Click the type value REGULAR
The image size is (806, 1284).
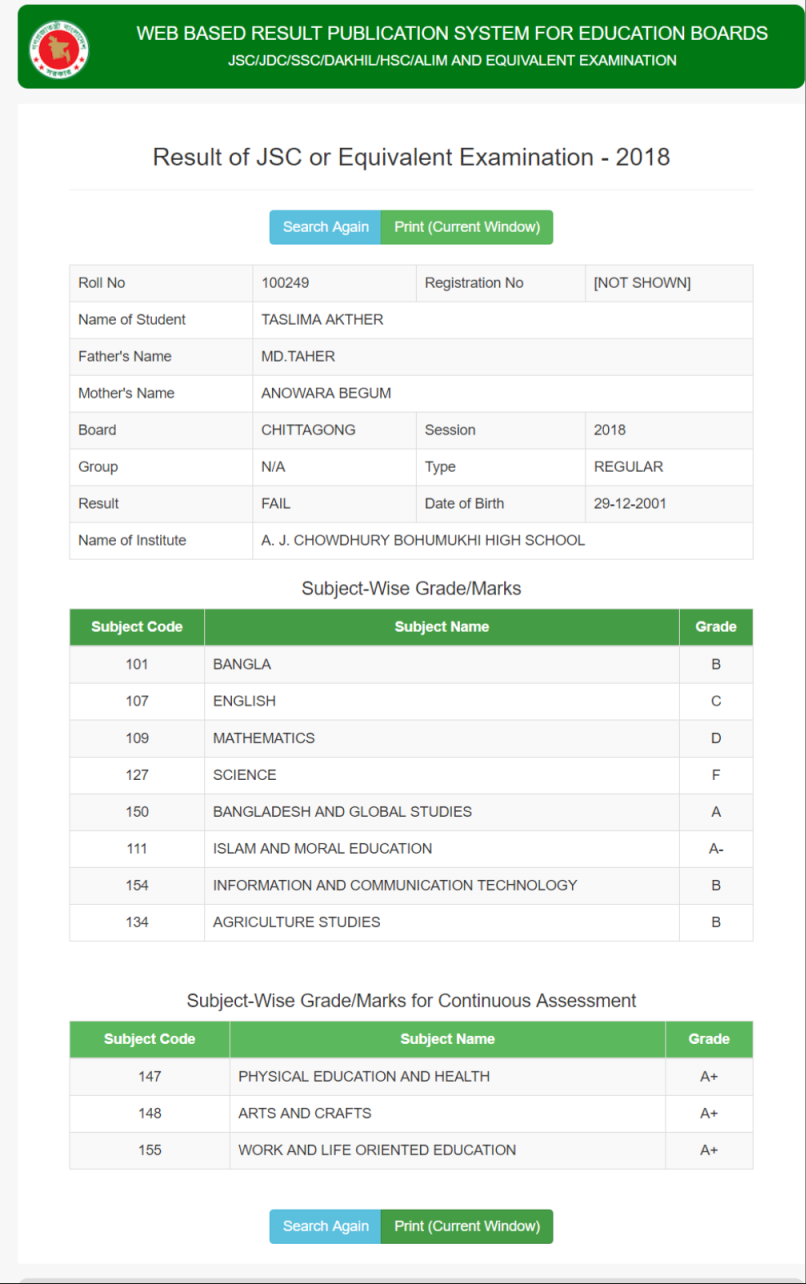[x=628, y=467]
